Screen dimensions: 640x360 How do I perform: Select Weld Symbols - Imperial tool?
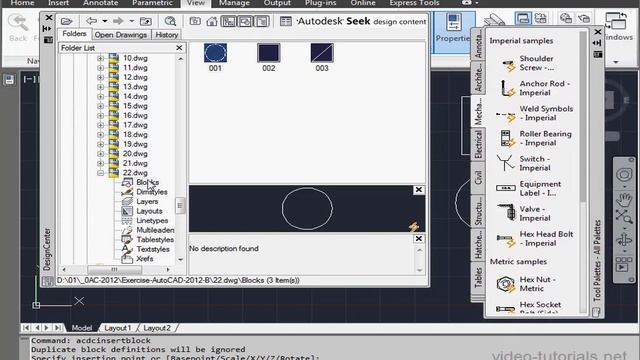(534, 113)
